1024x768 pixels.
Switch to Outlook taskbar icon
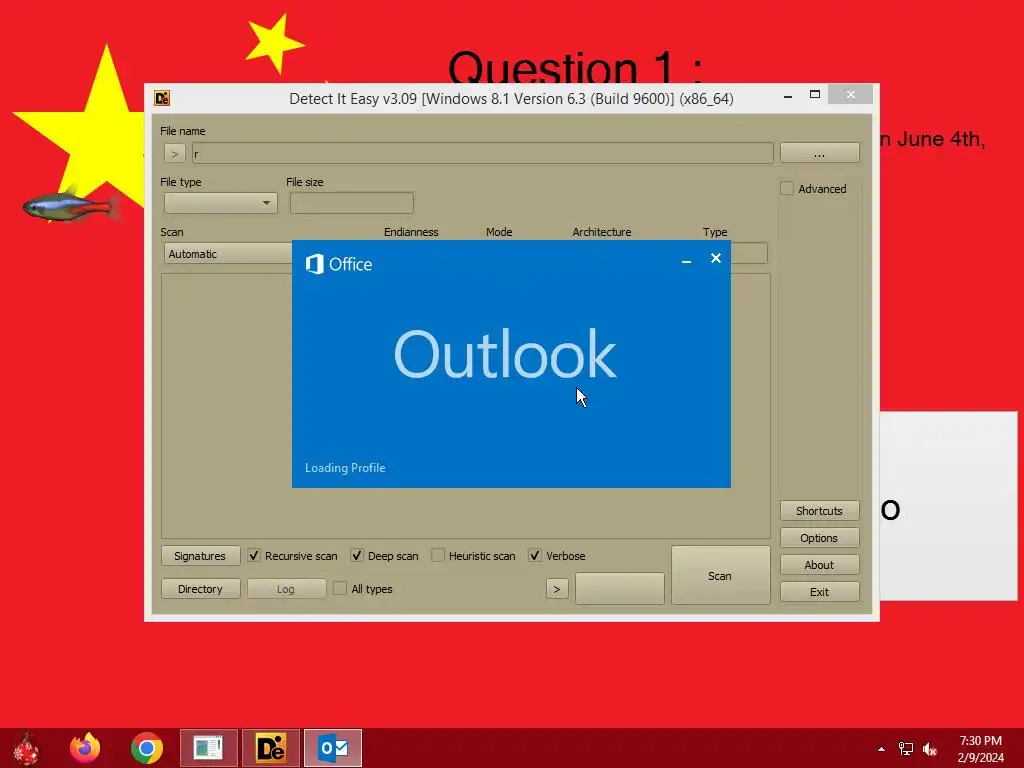click(333, 748)
